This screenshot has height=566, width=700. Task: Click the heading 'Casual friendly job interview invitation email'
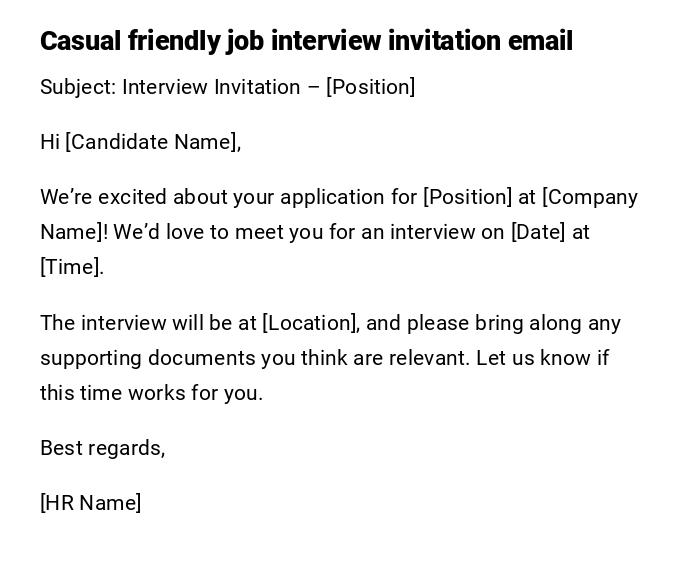click(306, 41)
